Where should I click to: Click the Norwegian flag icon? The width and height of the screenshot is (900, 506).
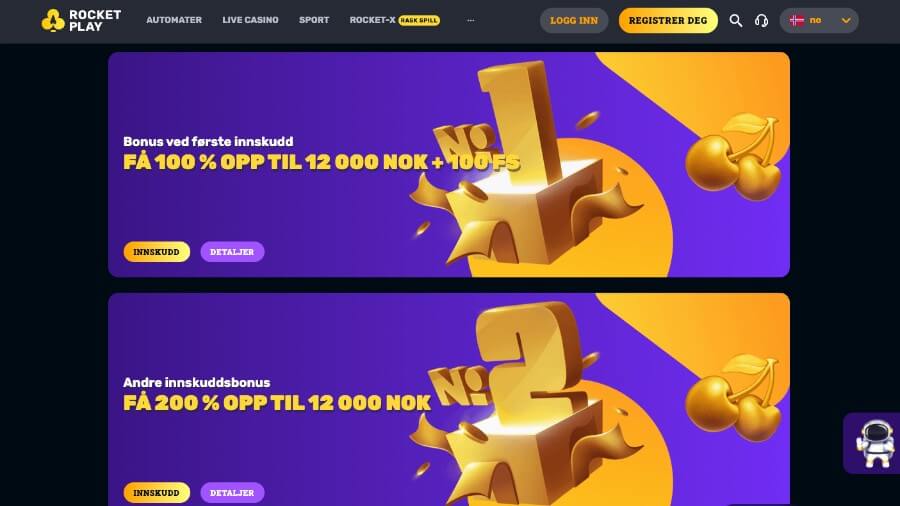point(797,21)
